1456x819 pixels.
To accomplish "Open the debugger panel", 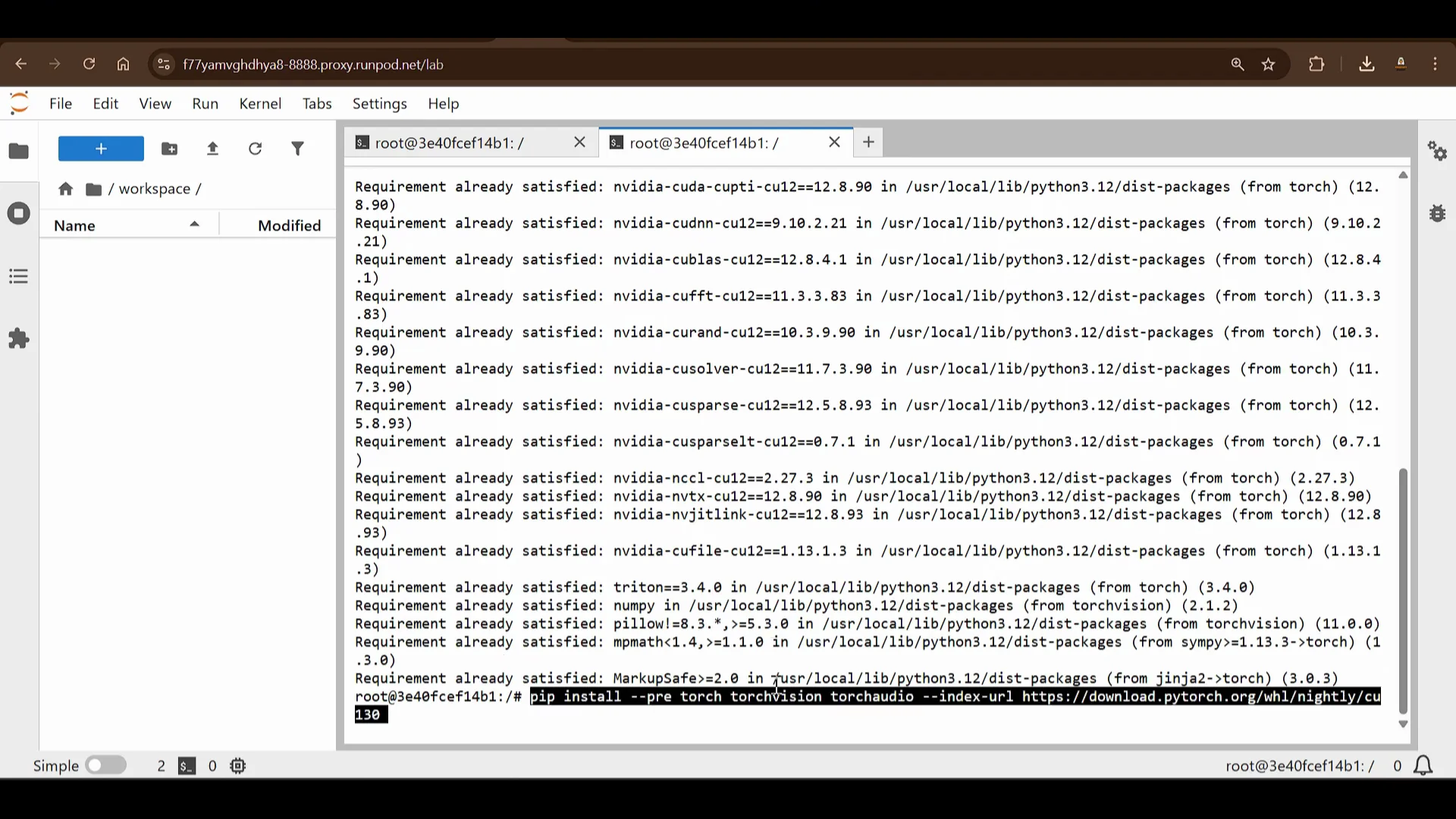I will 1437,213.
